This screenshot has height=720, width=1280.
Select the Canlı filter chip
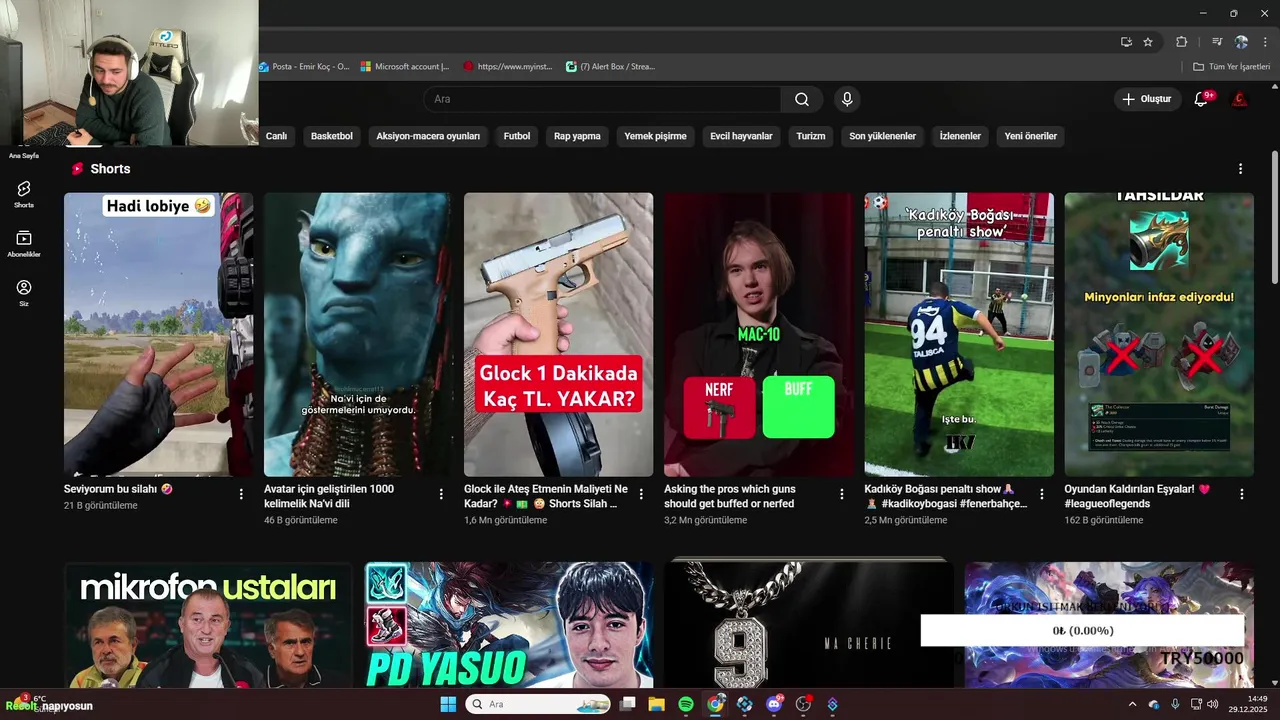tap(276, 136)
